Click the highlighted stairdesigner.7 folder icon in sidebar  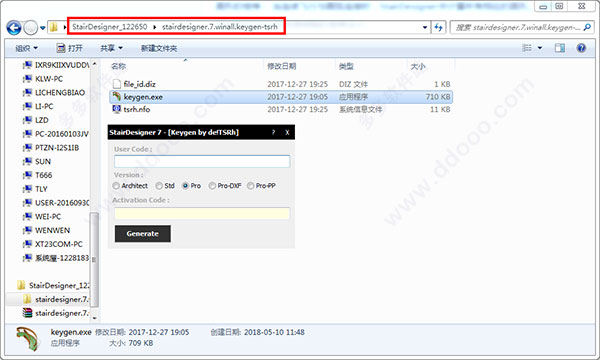27,299
